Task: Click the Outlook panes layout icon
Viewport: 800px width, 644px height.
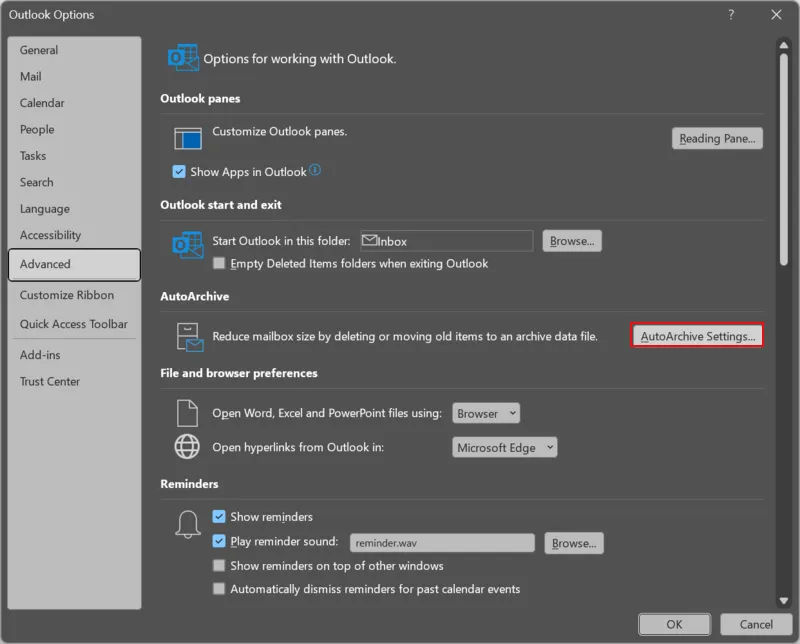Action: (188, 138)
